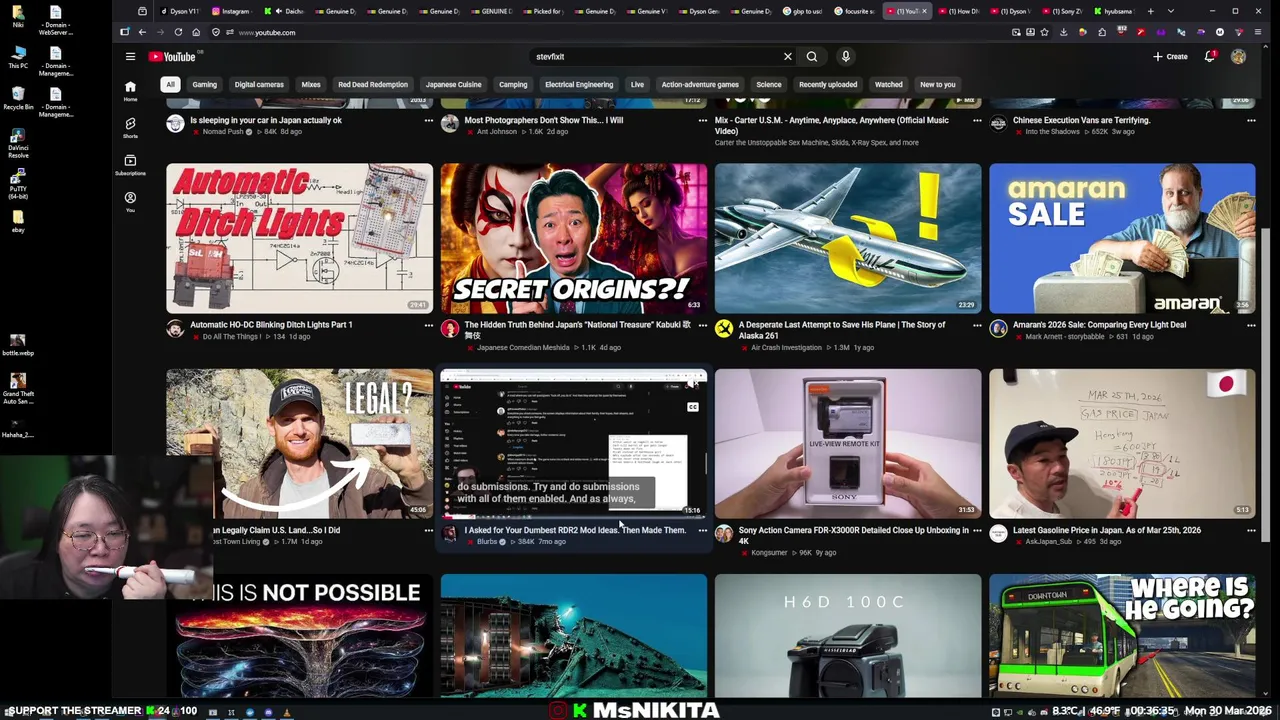Open the H6D 100C camera thumbnail
The height and width of the screenshot is (720, 1280).
tap(848, 636)
